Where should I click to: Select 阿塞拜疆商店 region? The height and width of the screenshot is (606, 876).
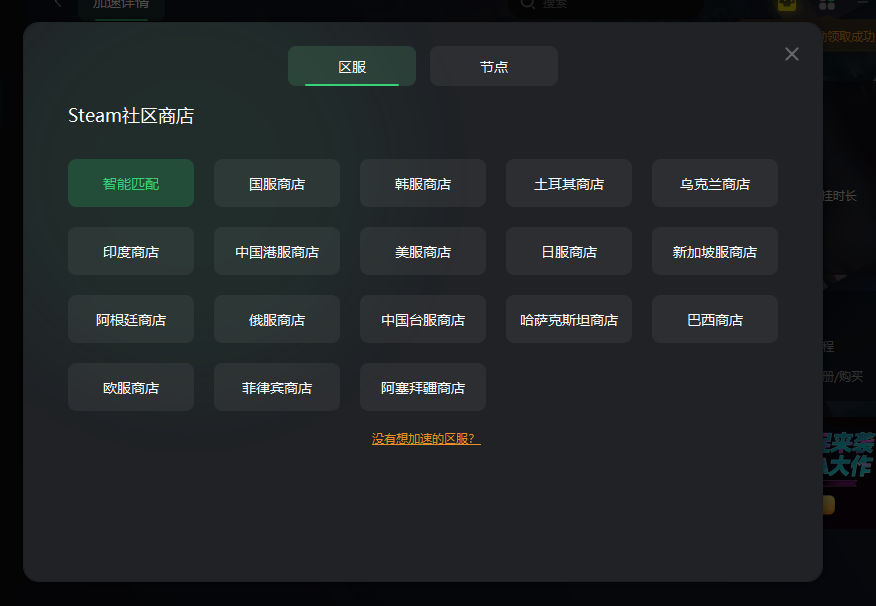click(423, 387)
